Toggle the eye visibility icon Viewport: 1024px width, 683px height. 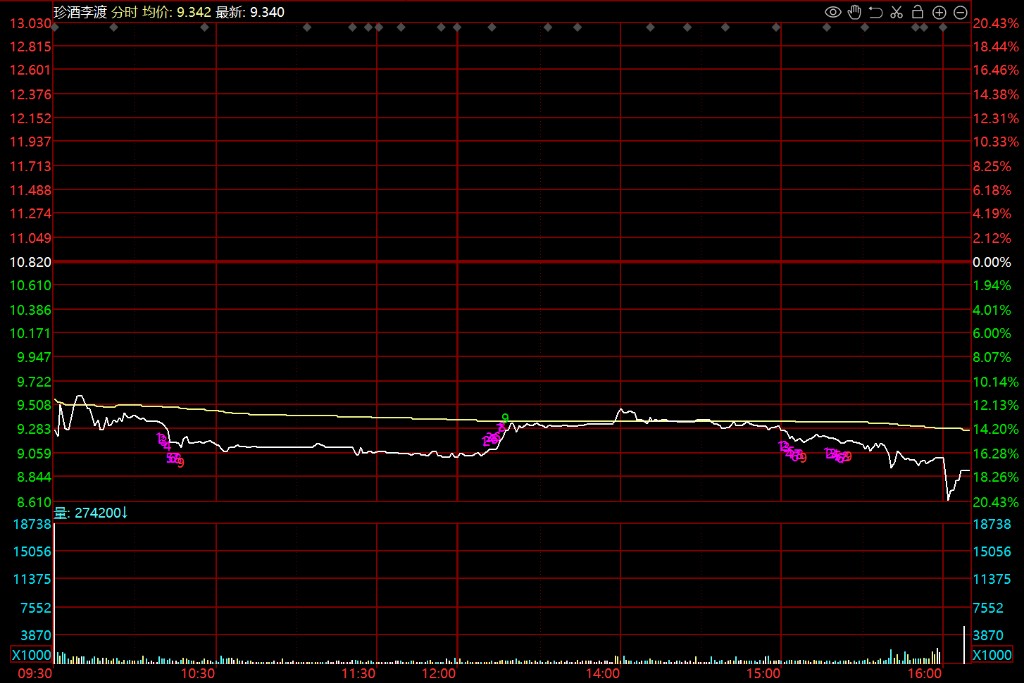832,12
